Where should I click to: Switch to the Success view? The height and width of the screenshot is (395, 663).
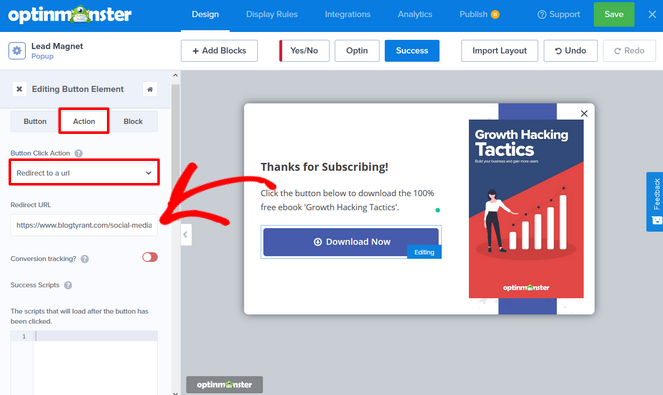(x=412, y=51)
